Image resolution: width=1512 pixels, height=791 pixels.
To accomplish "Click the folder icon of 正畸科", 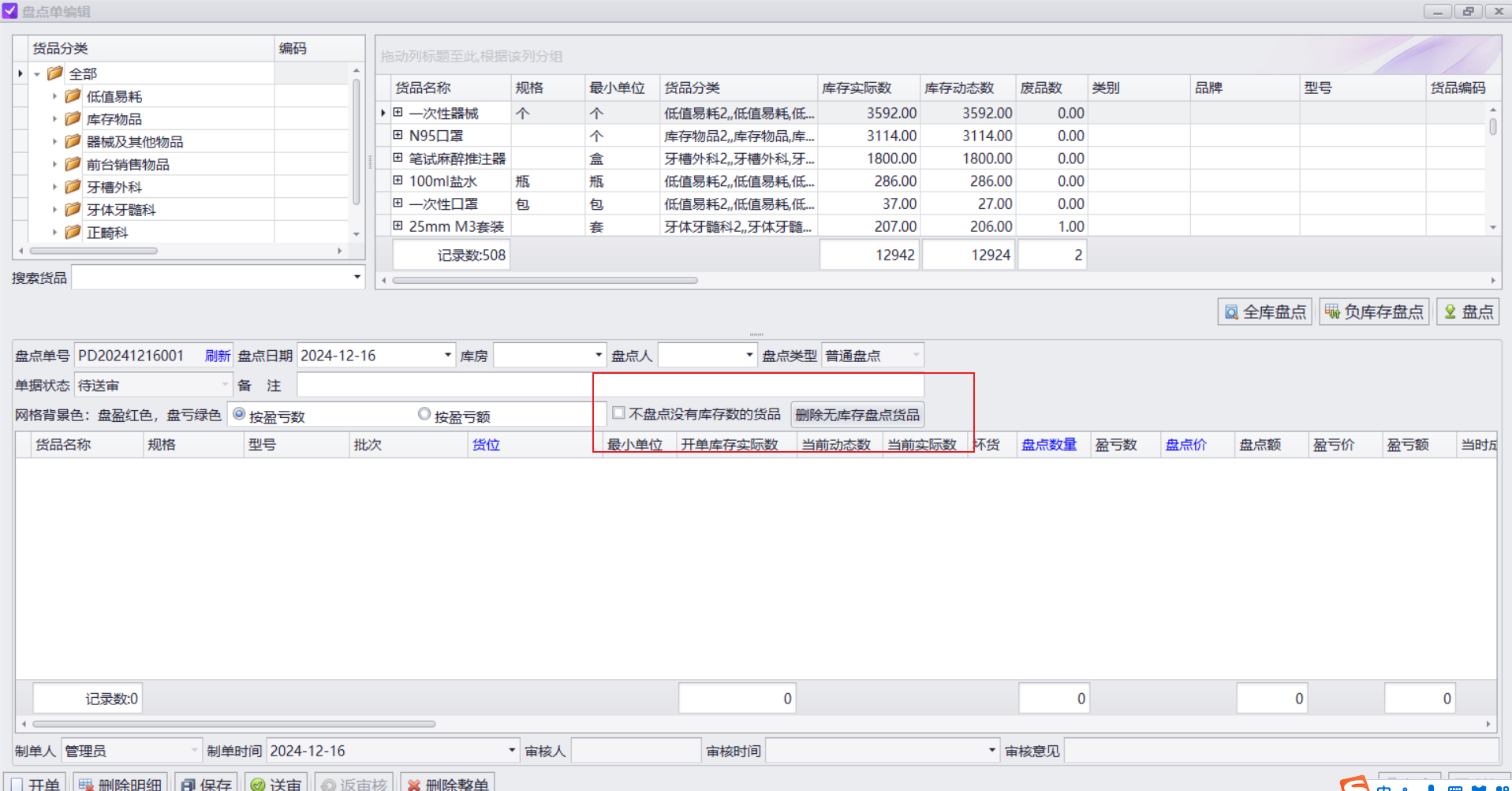I will 73,233.
